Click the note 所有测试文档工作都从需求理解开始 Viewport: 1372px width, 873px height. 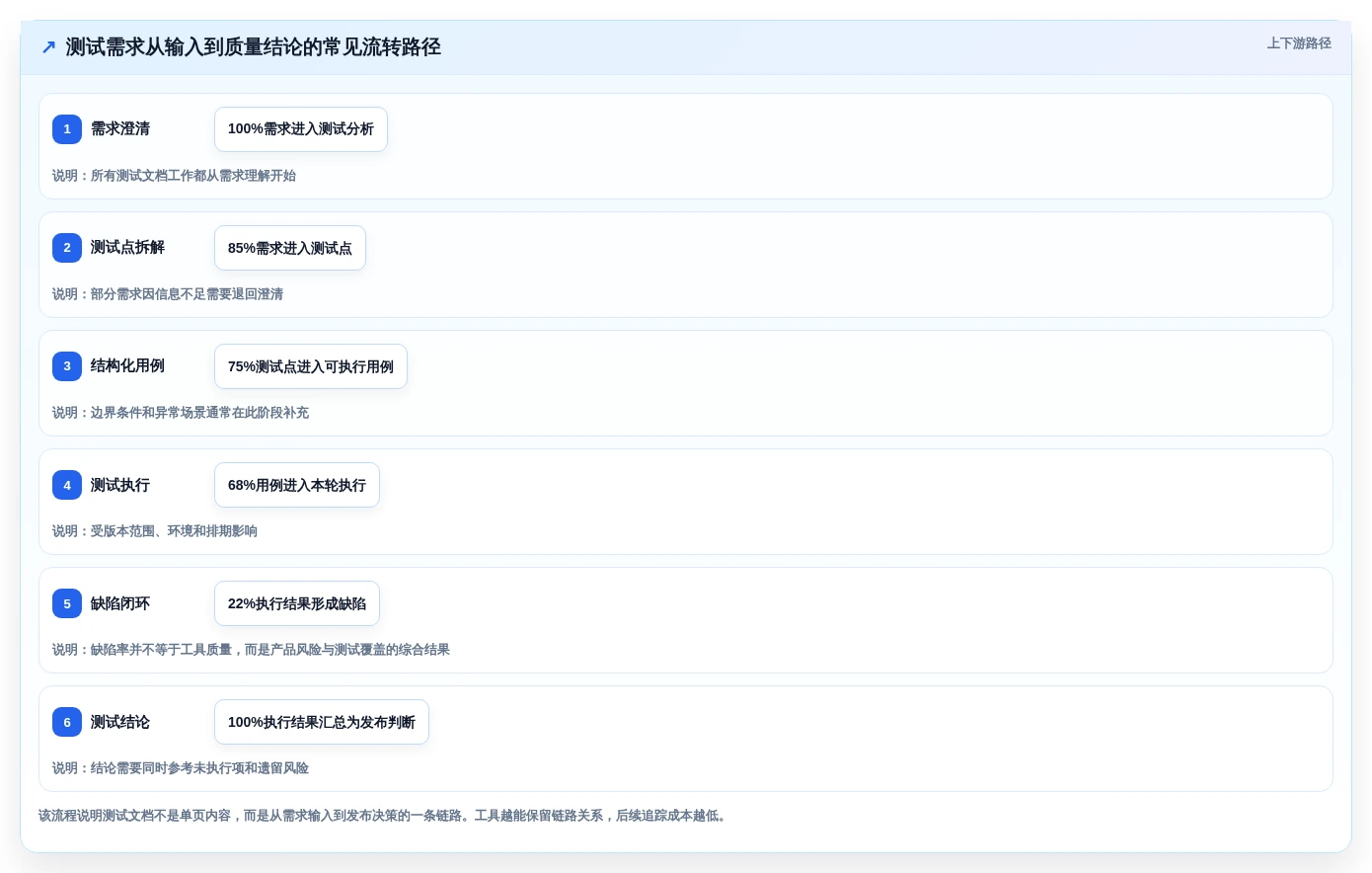[x=174, y=176]
